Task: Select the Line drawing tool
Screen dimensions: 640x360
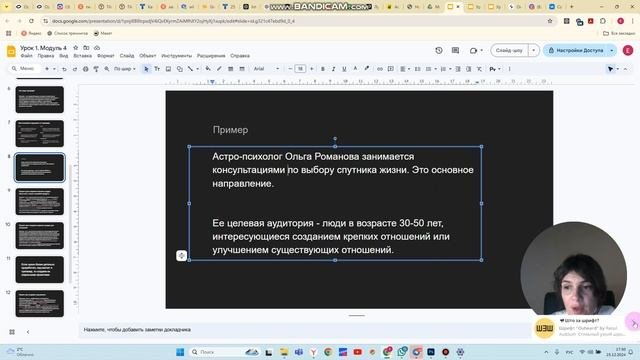Action: click(x=190, y=69)
